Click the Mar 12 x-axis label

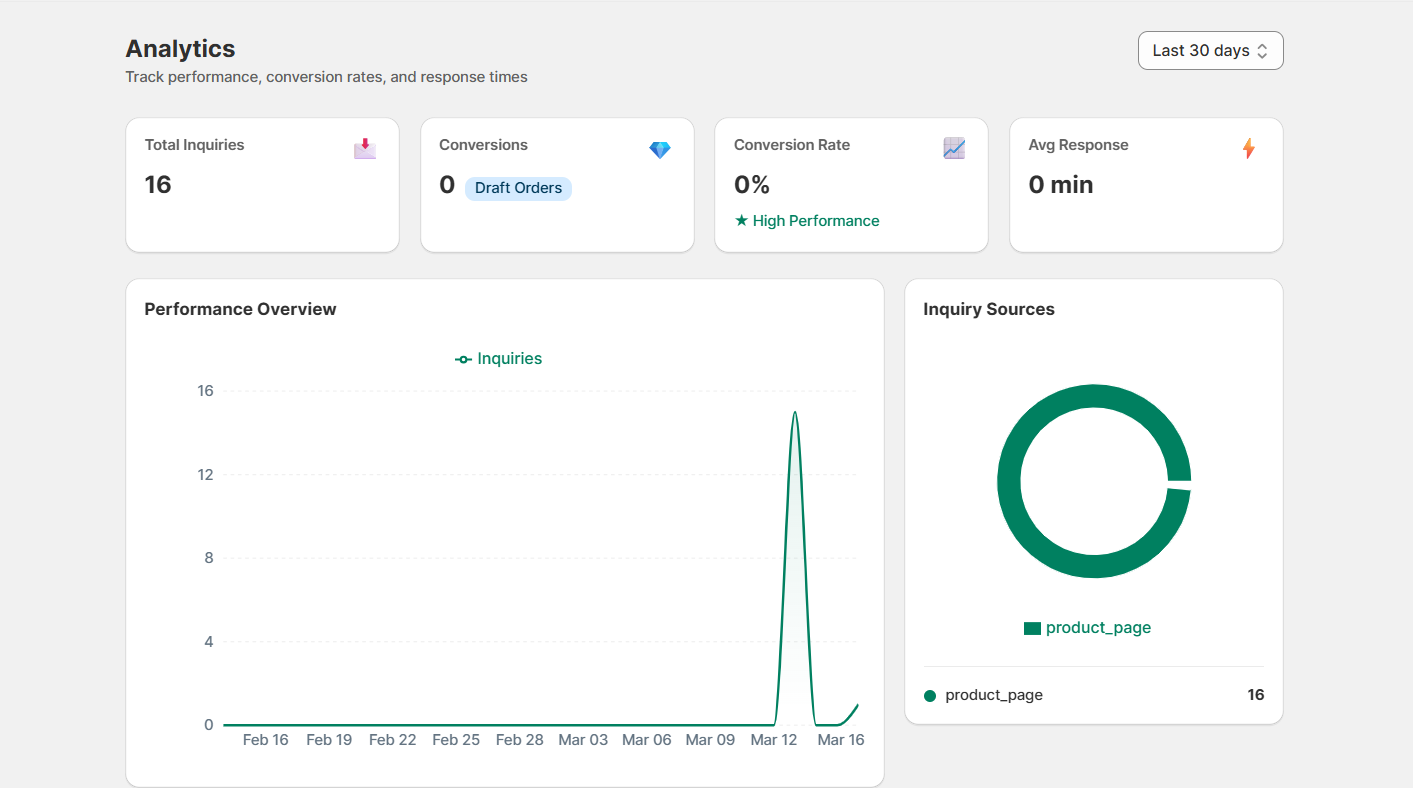click(x=774, y=740)
